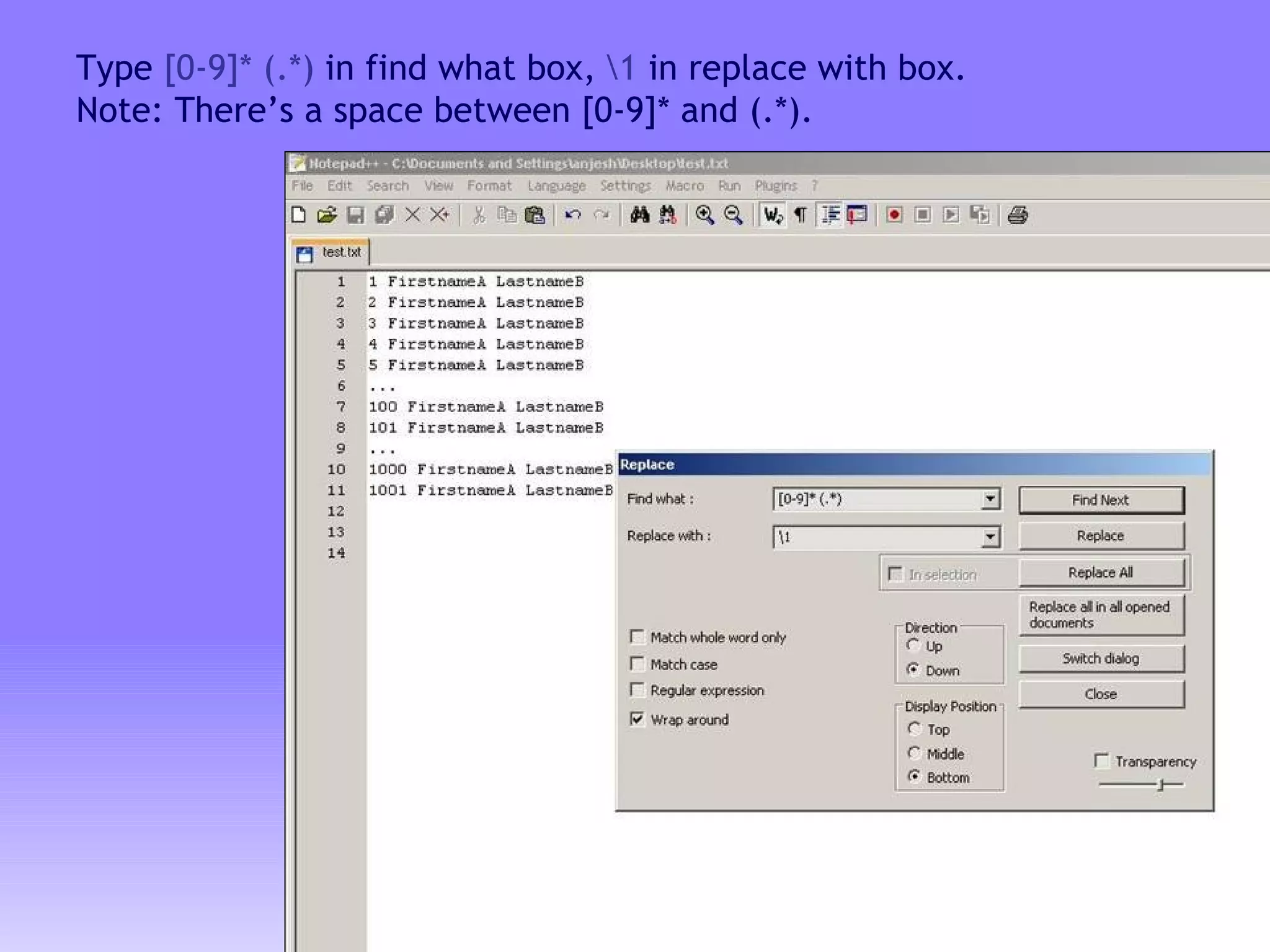The image size is (1270, 952).
Task: Click the Switch dialog button
Action: (1101, 659)
